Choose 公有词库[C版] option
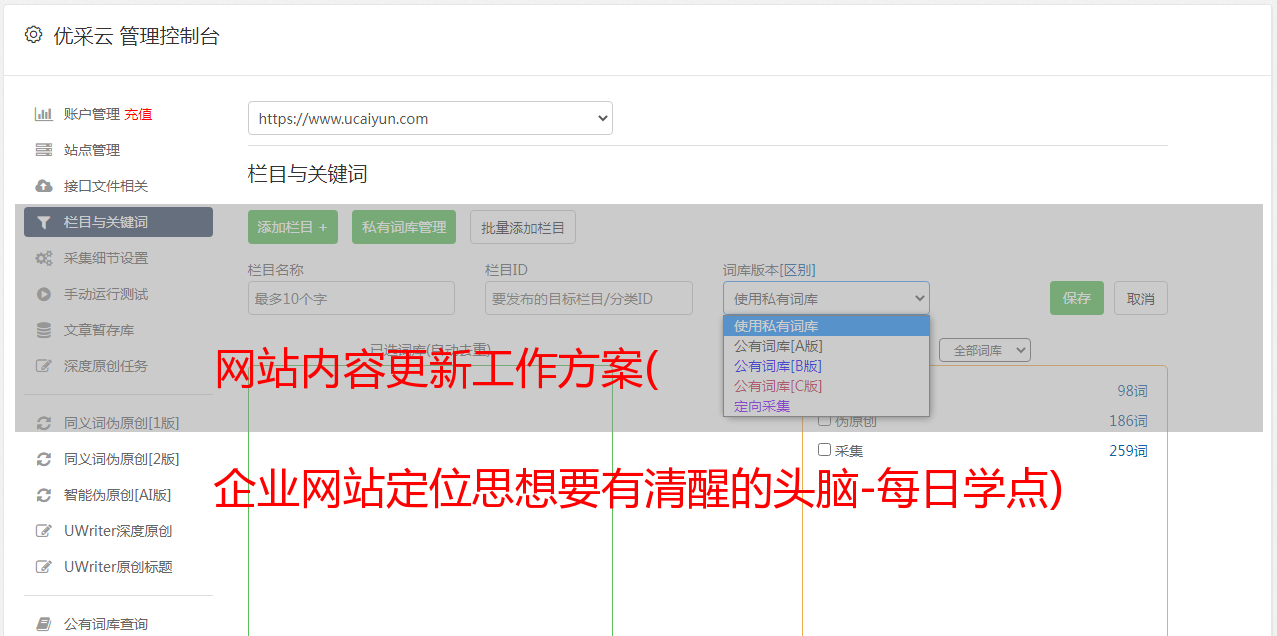1277x636 pixels. [x=826, y=386]
